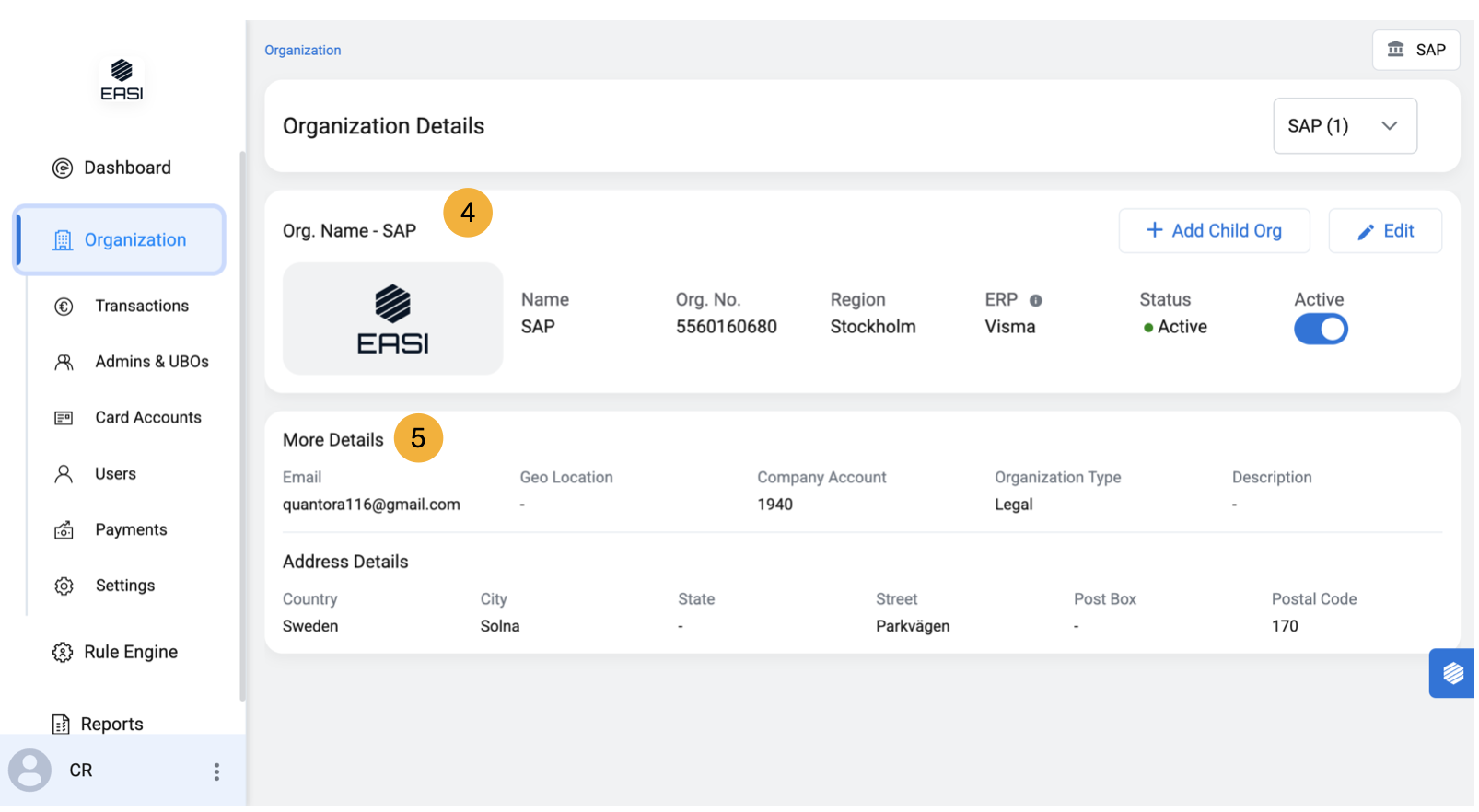Screen dimensions: 1479x812
Task: Click the Rule Engine gear icon
Action: point(62,653)
